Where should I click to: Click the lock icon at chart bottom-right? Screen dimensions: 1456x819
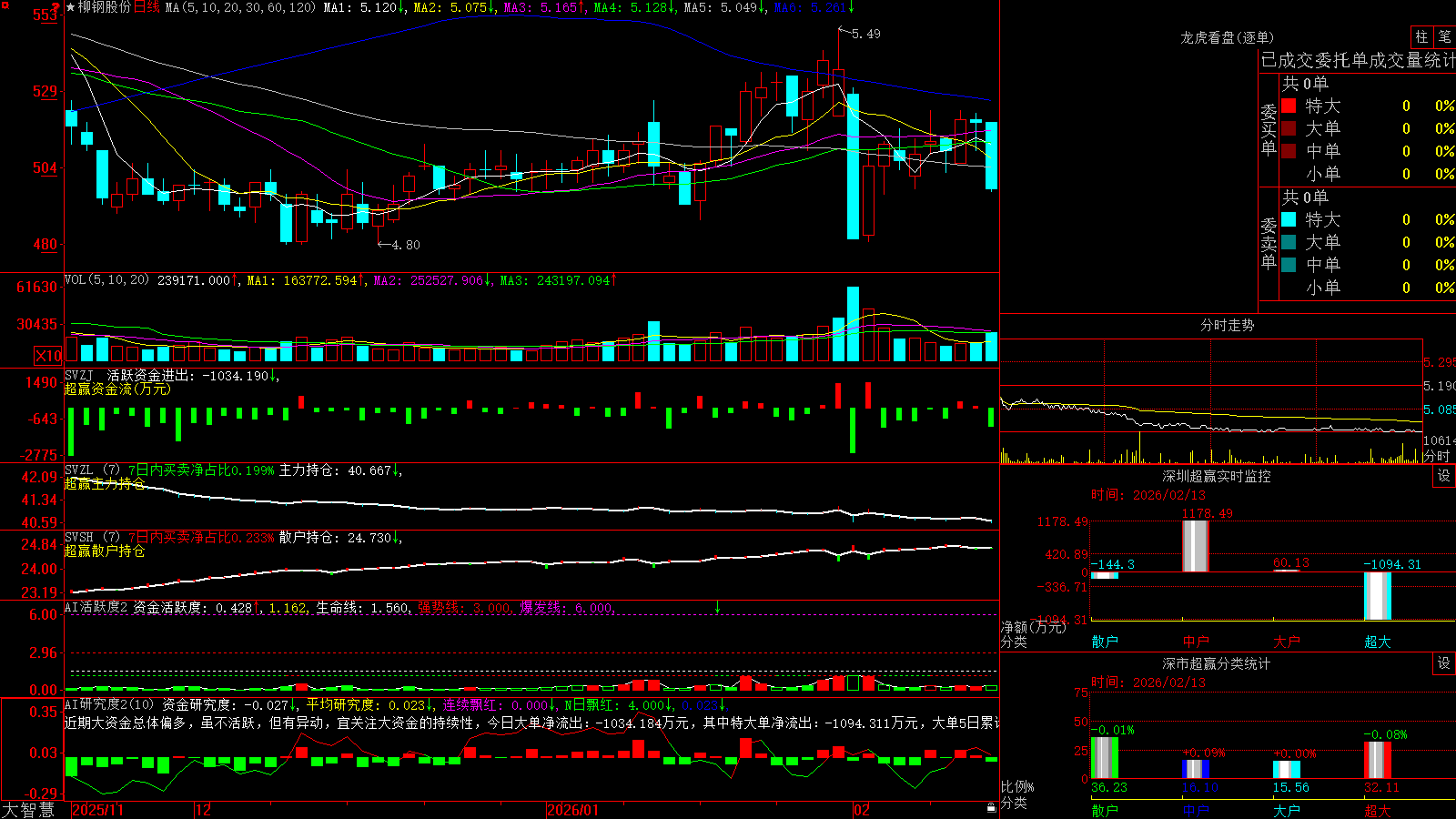tap(991, 807)
